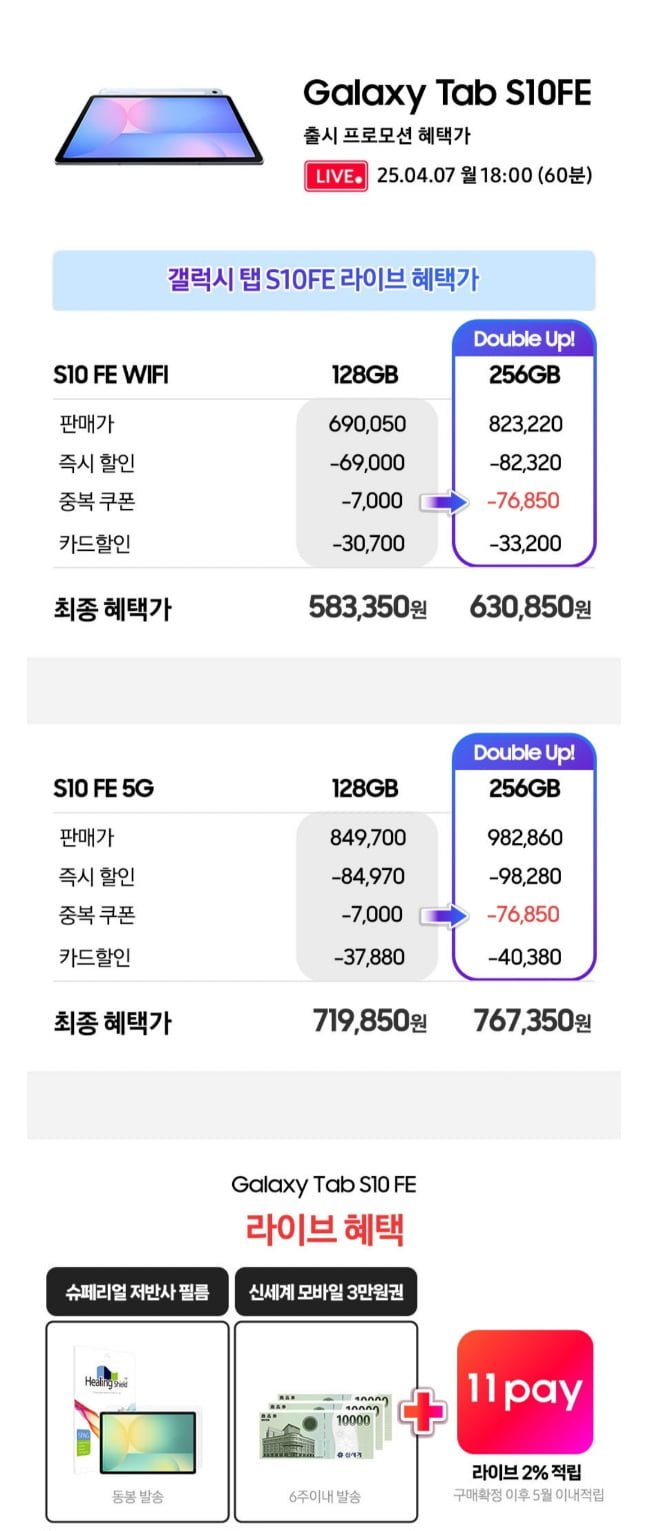The image size is (648, 1531).
Task: Click the 5G section blue arrow icon
Action: 443,915
